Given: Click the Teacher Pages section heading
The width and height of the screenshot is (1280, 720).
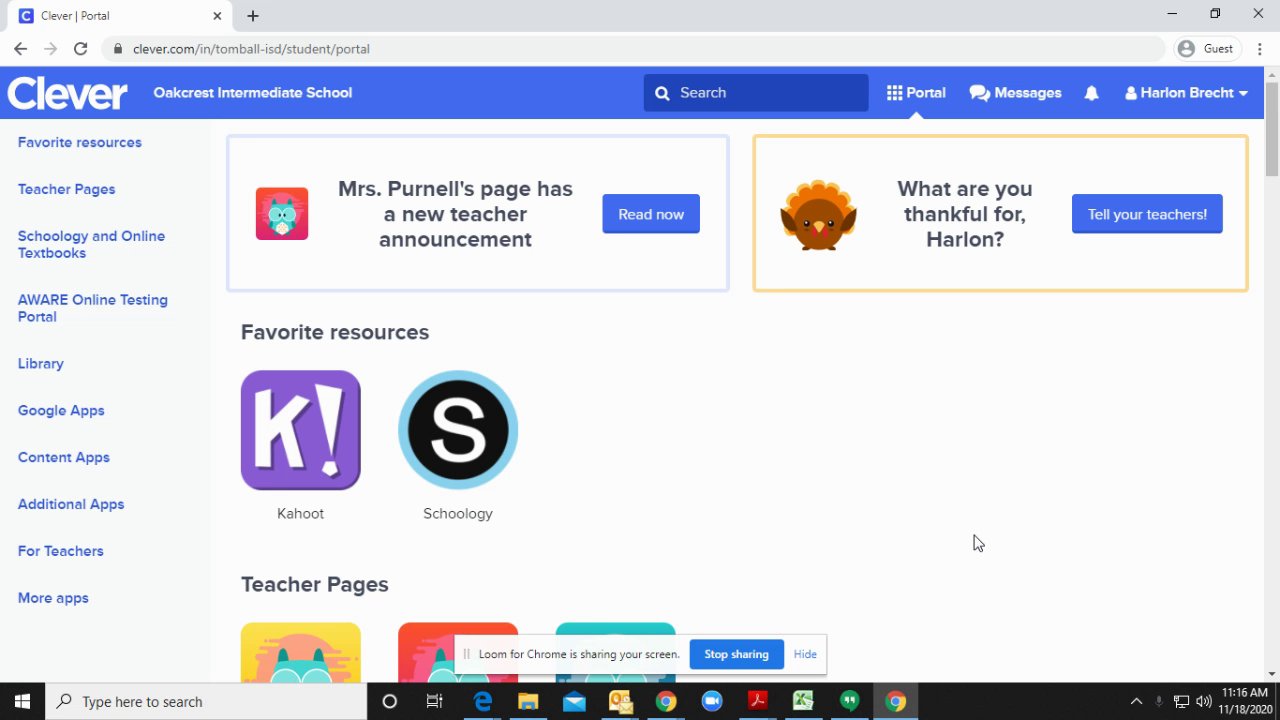Looking at the screenshot, I should click(314, 584).
